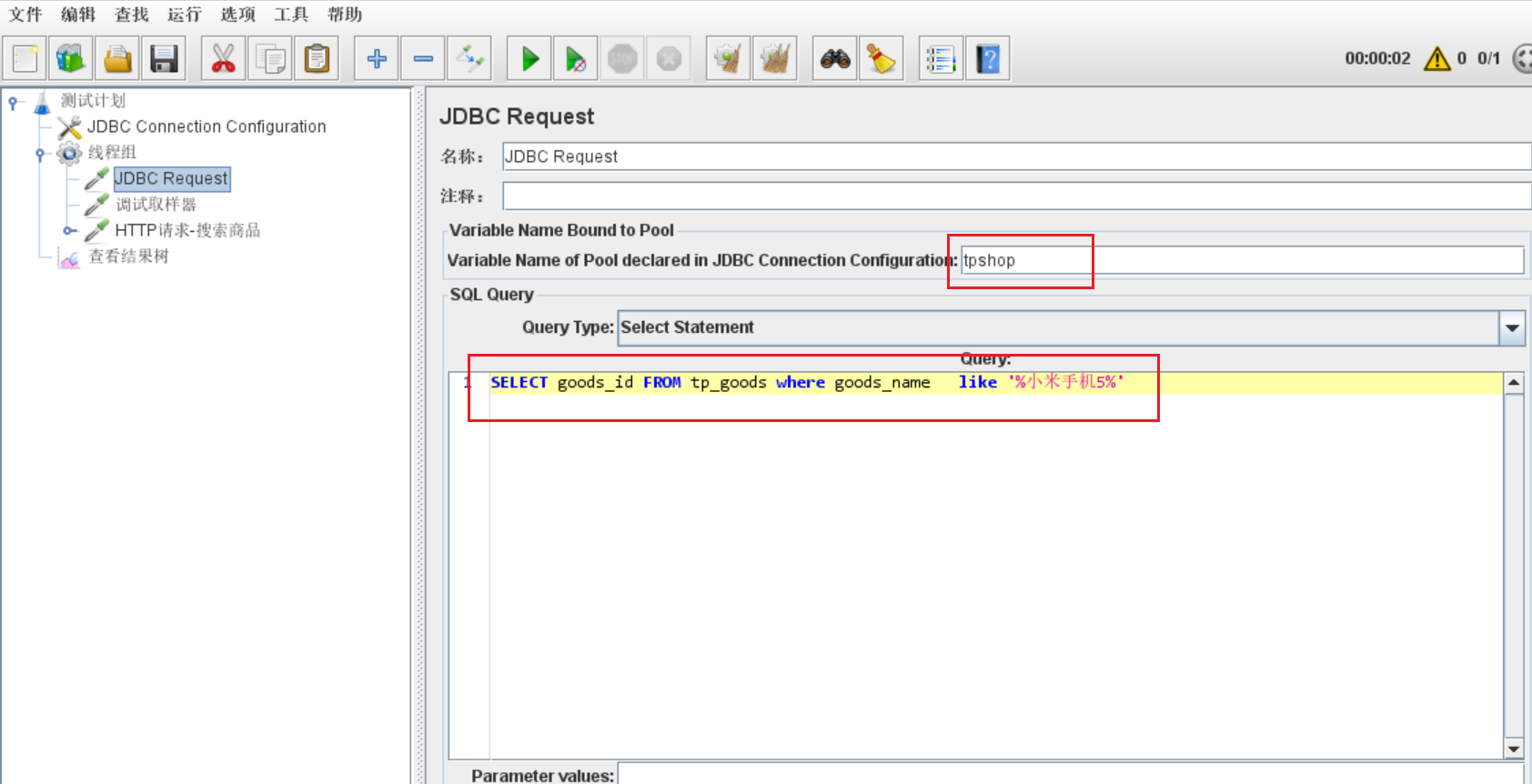The width and height of the screenshot is (1532, 784).
Task: Start the test with green play icon
Action: click(529, 59)
